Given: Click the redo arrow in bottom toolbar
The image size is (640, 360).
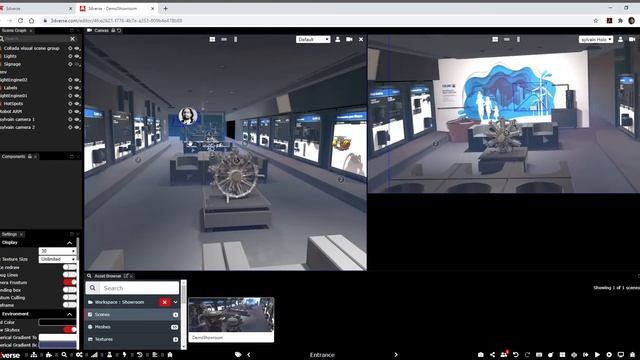Looking at the screenshot, I should pyautogui.click(x=527, y=355).
